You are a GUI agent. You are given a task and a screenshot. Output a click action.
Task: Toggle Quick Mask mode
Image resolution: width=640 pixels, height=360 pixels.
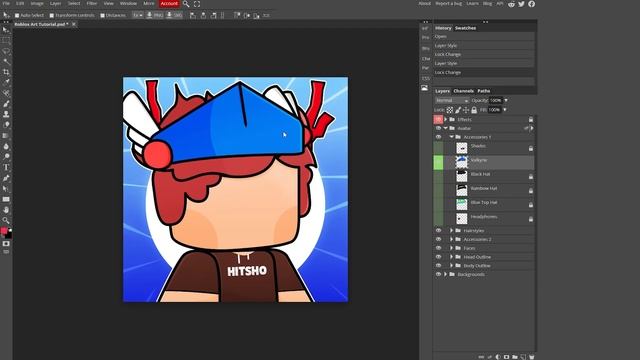pyautogui.click(x=6, y=244)
